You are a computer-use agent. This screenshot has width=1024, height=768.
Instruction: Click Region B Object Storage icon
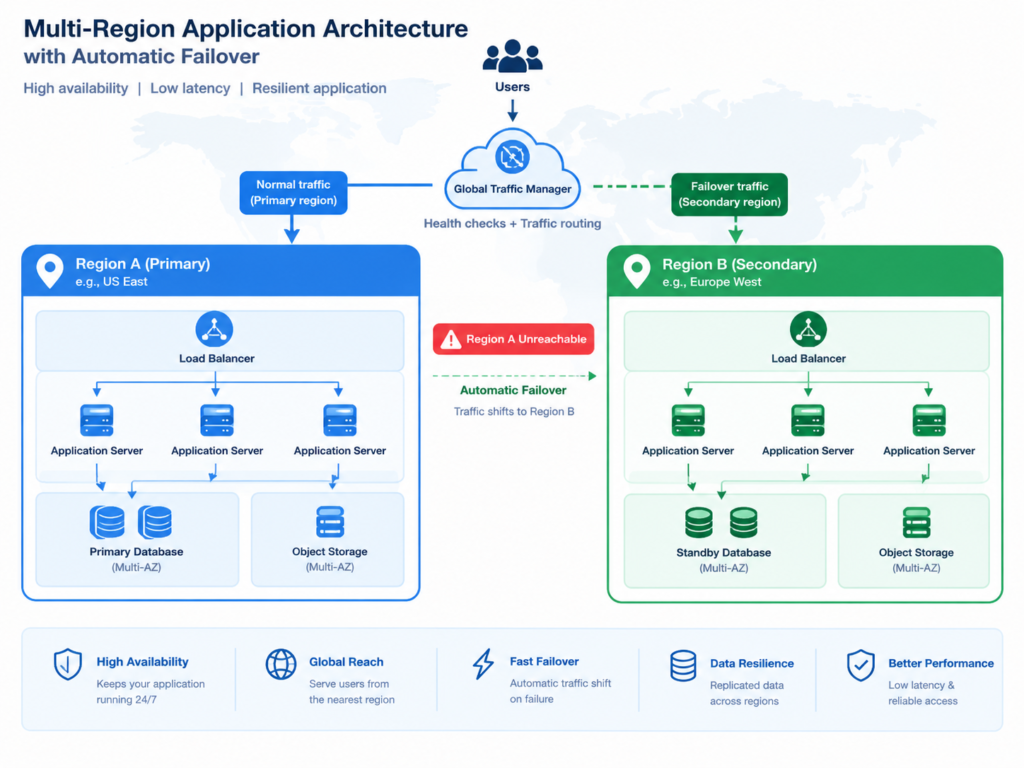[916, 522]
